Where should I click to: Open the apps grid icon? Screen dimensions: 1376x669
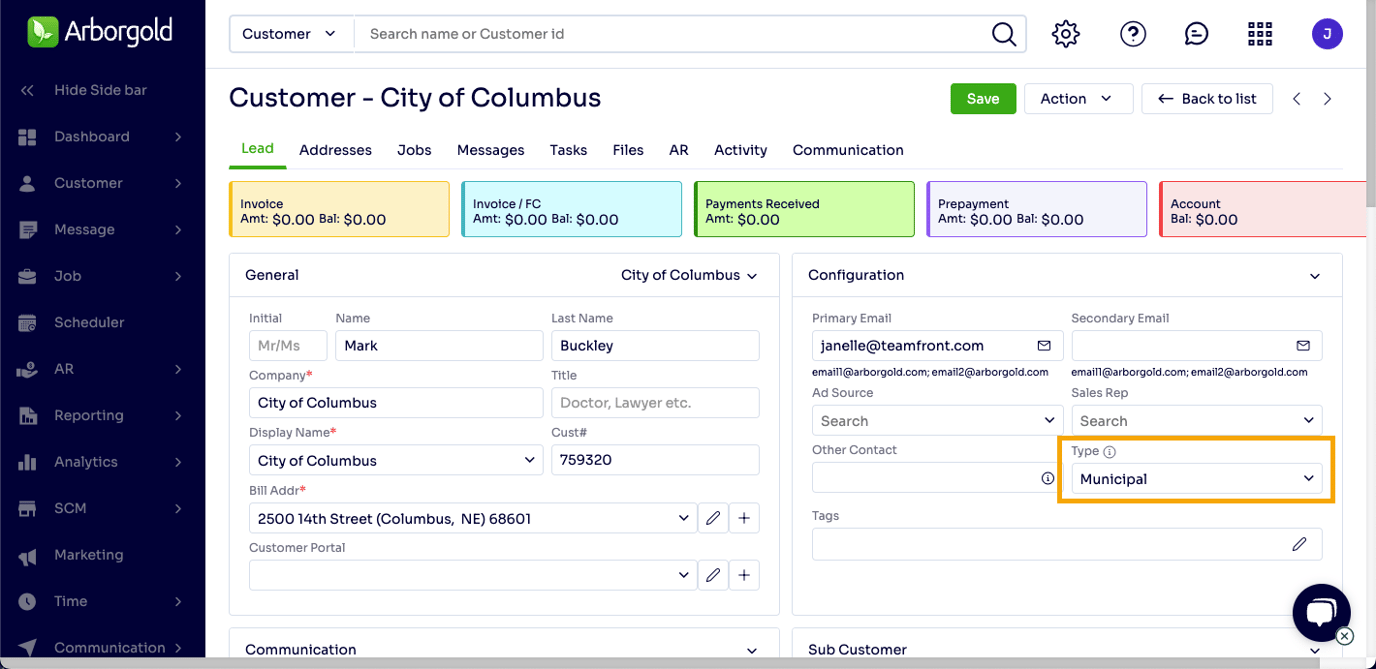pos(1260,34)
